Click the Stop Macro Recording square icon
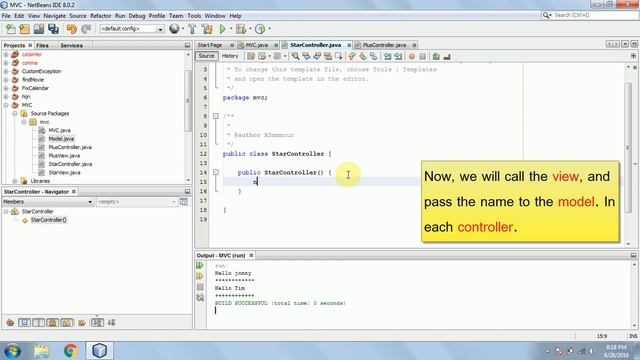Screen dimensions: 640x360 pyautogui.click(x=423, y=56)
